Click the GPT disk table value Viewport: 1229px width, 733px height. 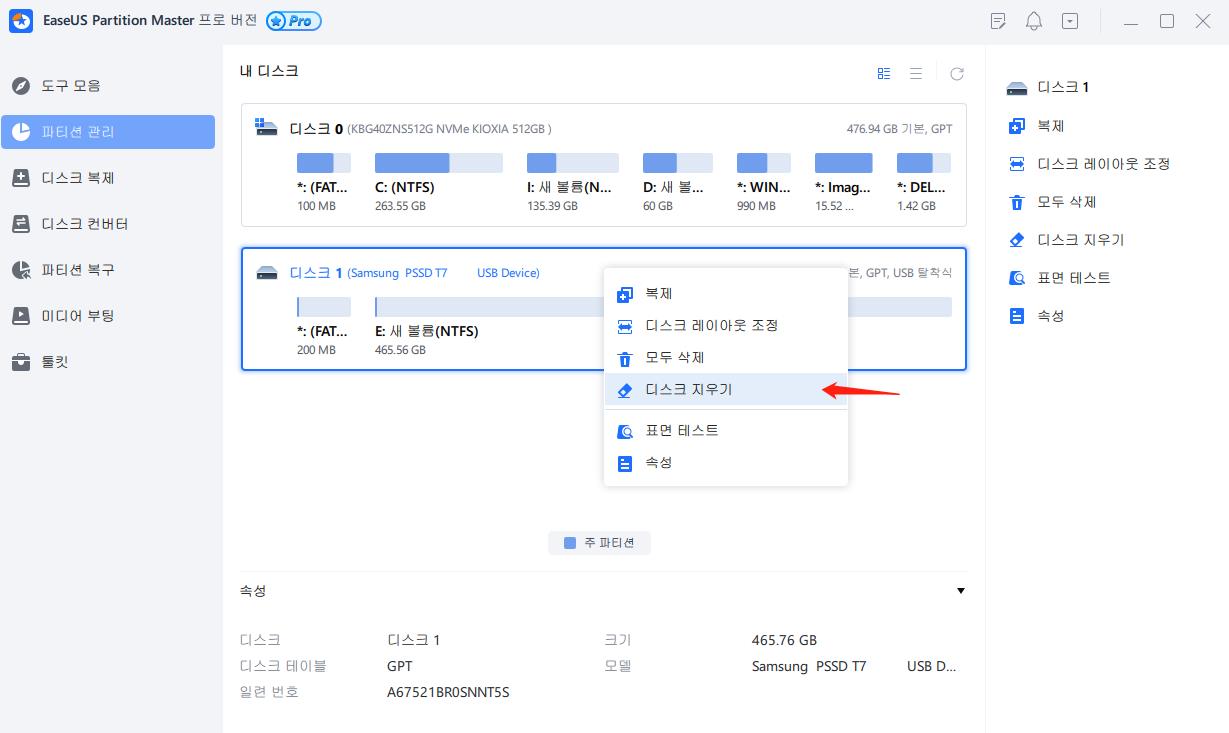coord(400,666)
